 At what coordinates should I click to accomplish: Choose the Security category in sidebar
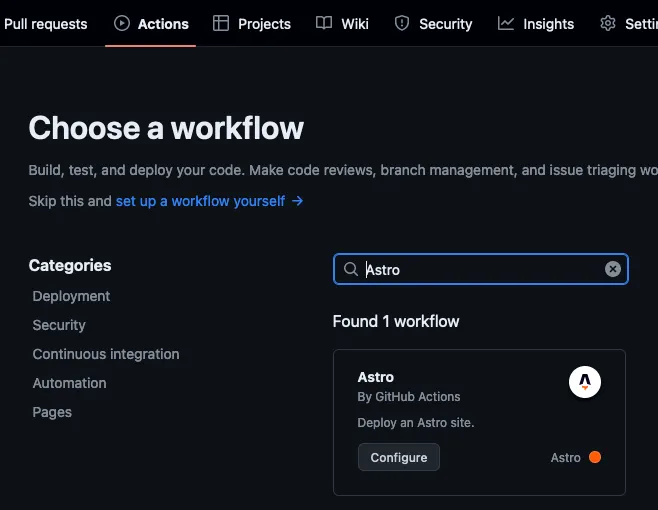pos(59,325)
